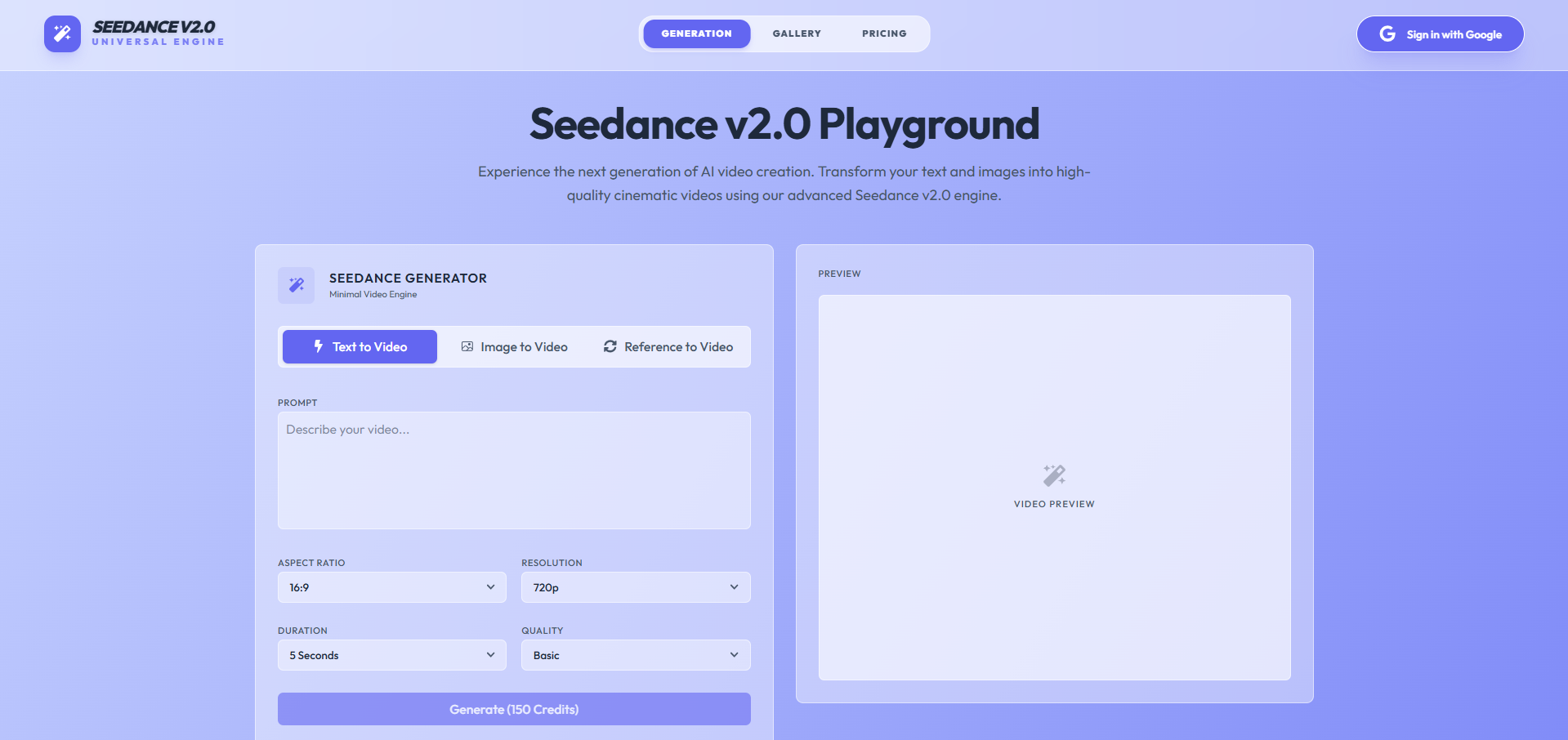Open the Quality dropdown showing Basic
This screenshot has height=740, width=1568.
click(635, 654)
